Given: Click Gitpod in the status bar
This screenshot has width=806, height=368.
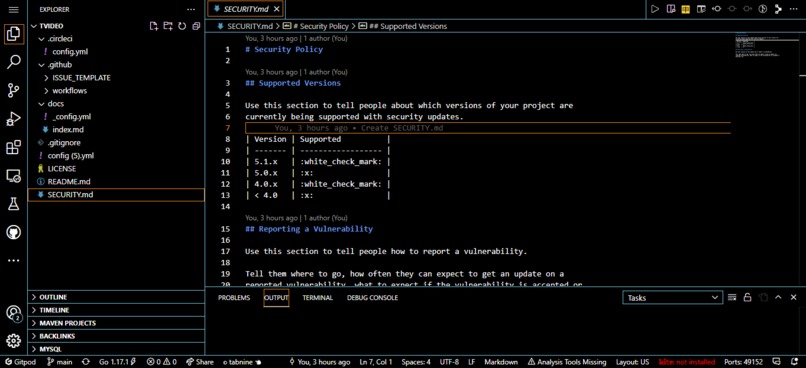Looking at the screenshot, I should click(x=20, y=362).
